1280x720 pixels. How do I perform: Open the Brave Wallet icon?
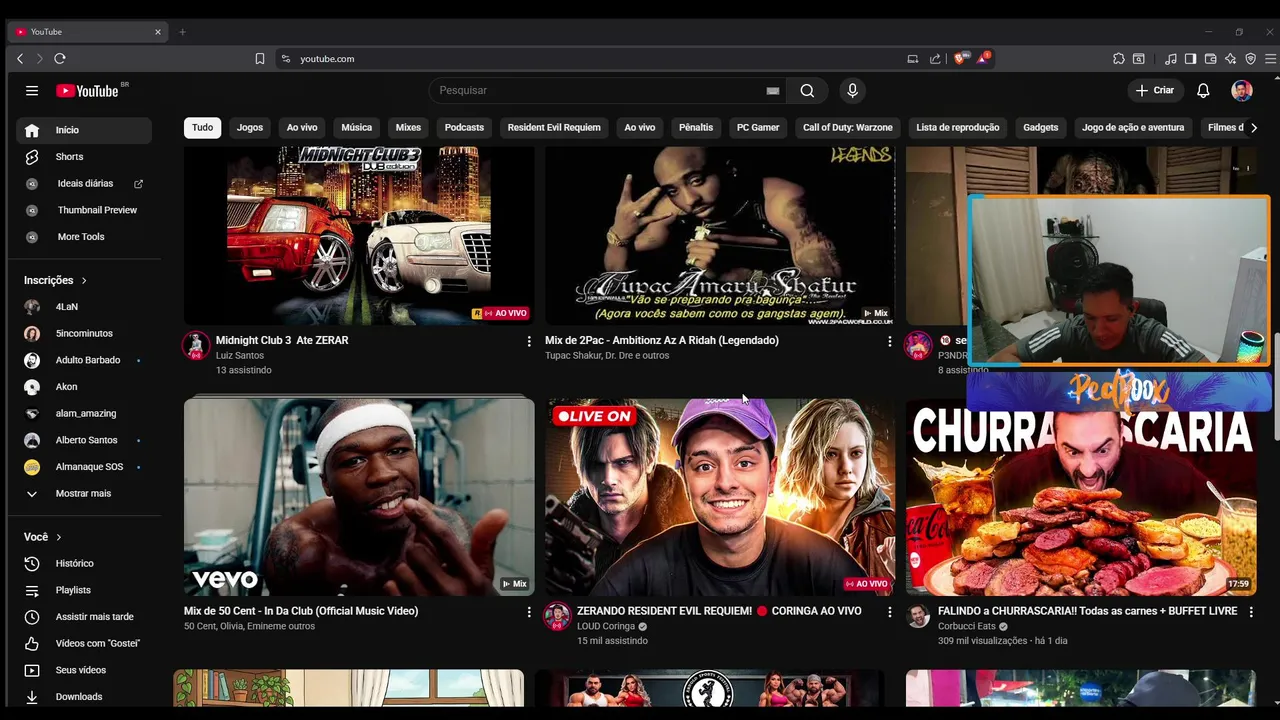1210,59
